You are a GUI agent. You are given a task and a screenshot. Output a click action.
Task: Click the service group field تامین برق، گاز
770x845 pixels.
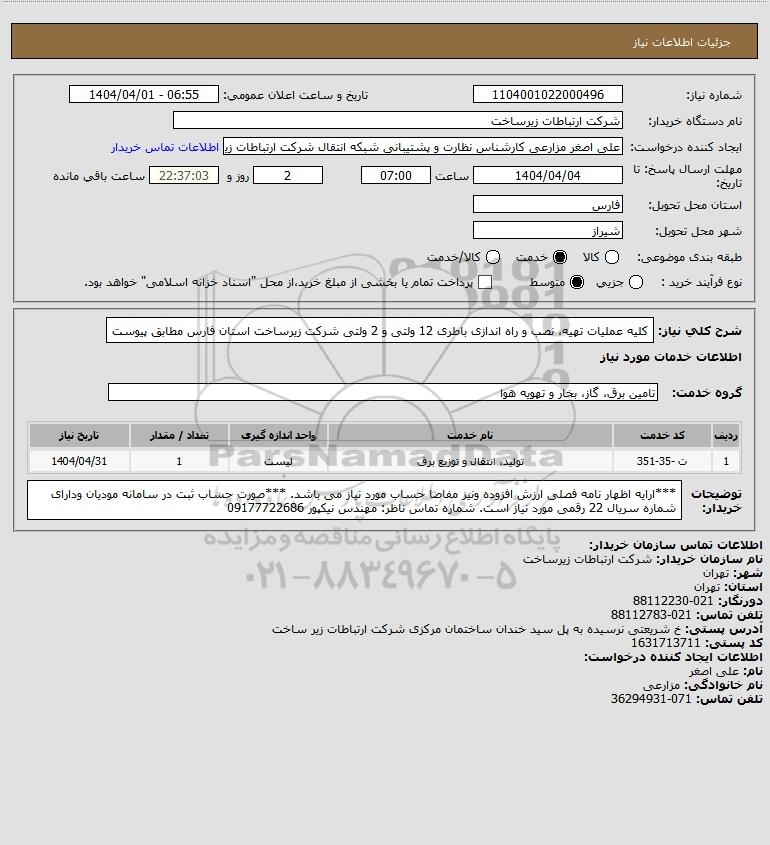(383, 393)
